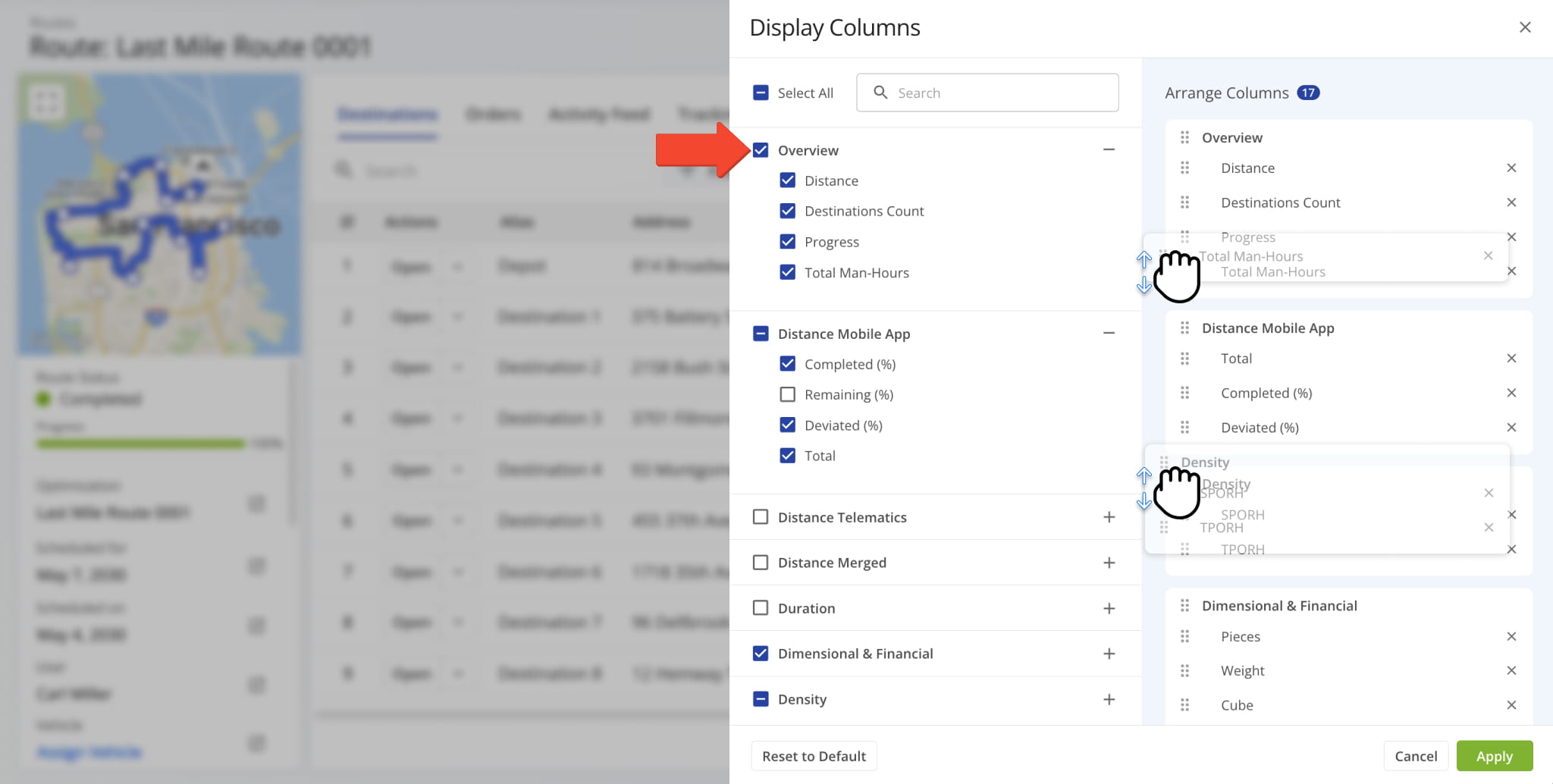1553x784 pixels.
Task: Enable the Remaining (%) checkbox
Action: (787, 394)
